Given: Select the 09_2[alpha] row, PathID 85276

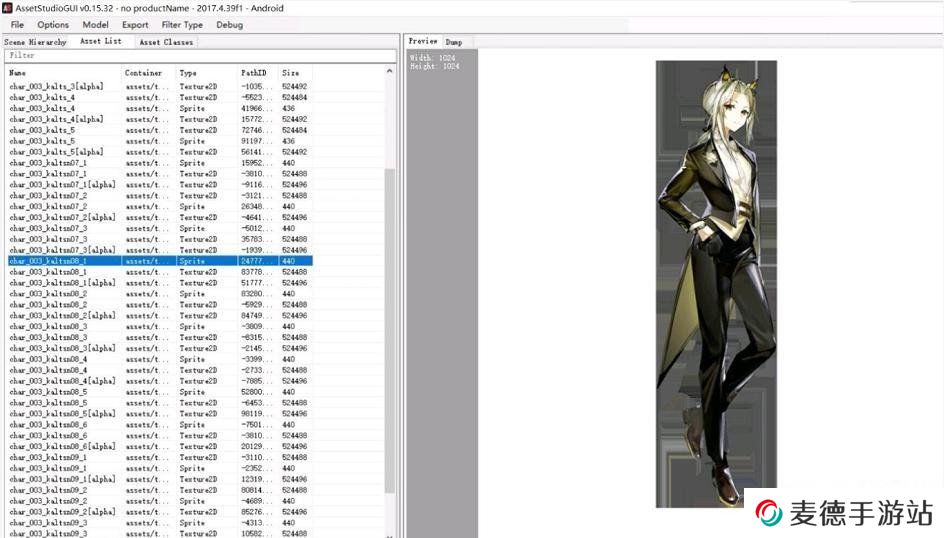Looking at the screenshot, I should tap(160, 512).
